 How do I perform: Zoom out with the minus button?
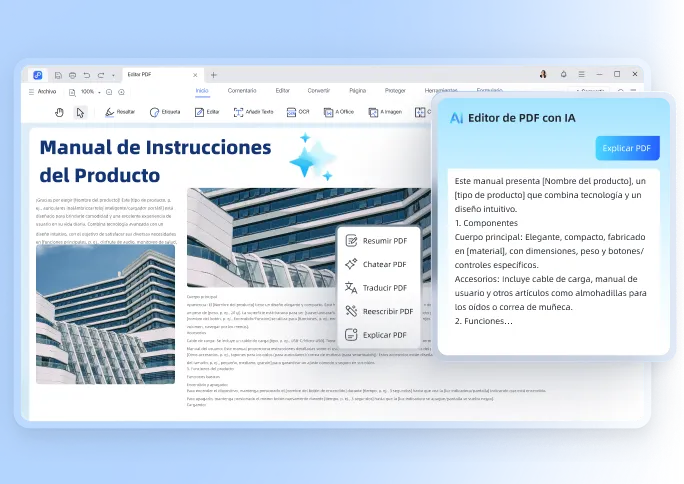point(109,92)
